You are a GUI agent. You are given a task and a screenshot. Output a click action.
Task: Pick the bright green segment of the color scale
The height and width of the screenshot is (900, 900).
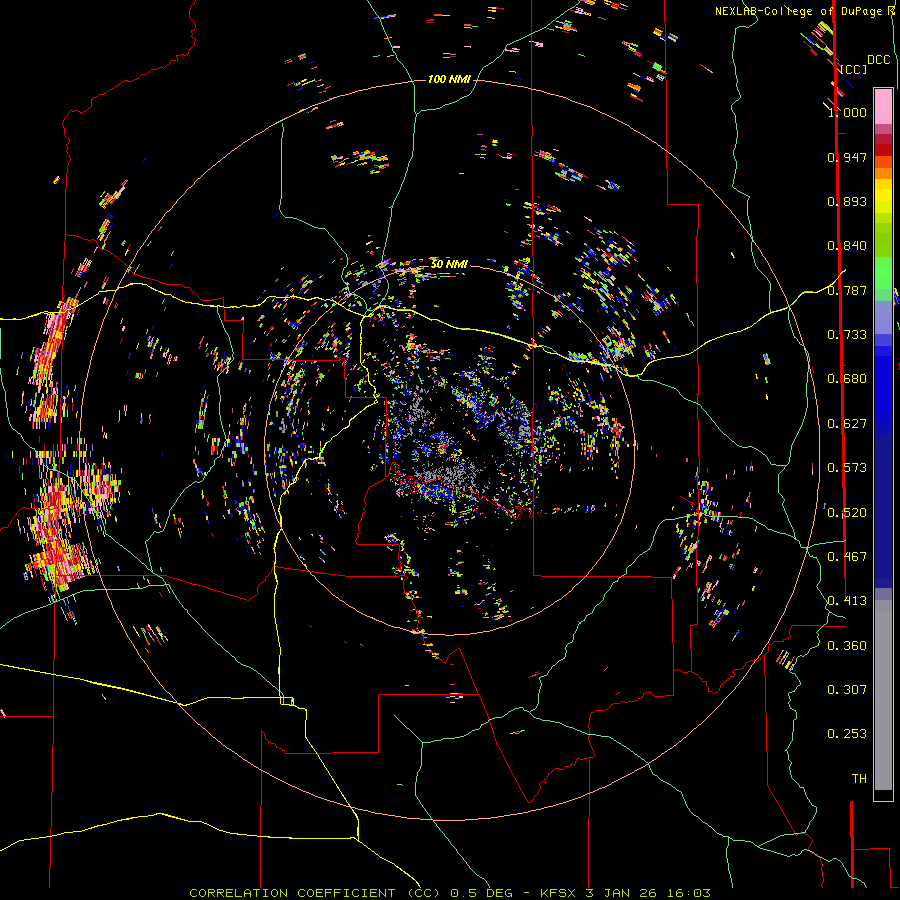pos(883,272)
